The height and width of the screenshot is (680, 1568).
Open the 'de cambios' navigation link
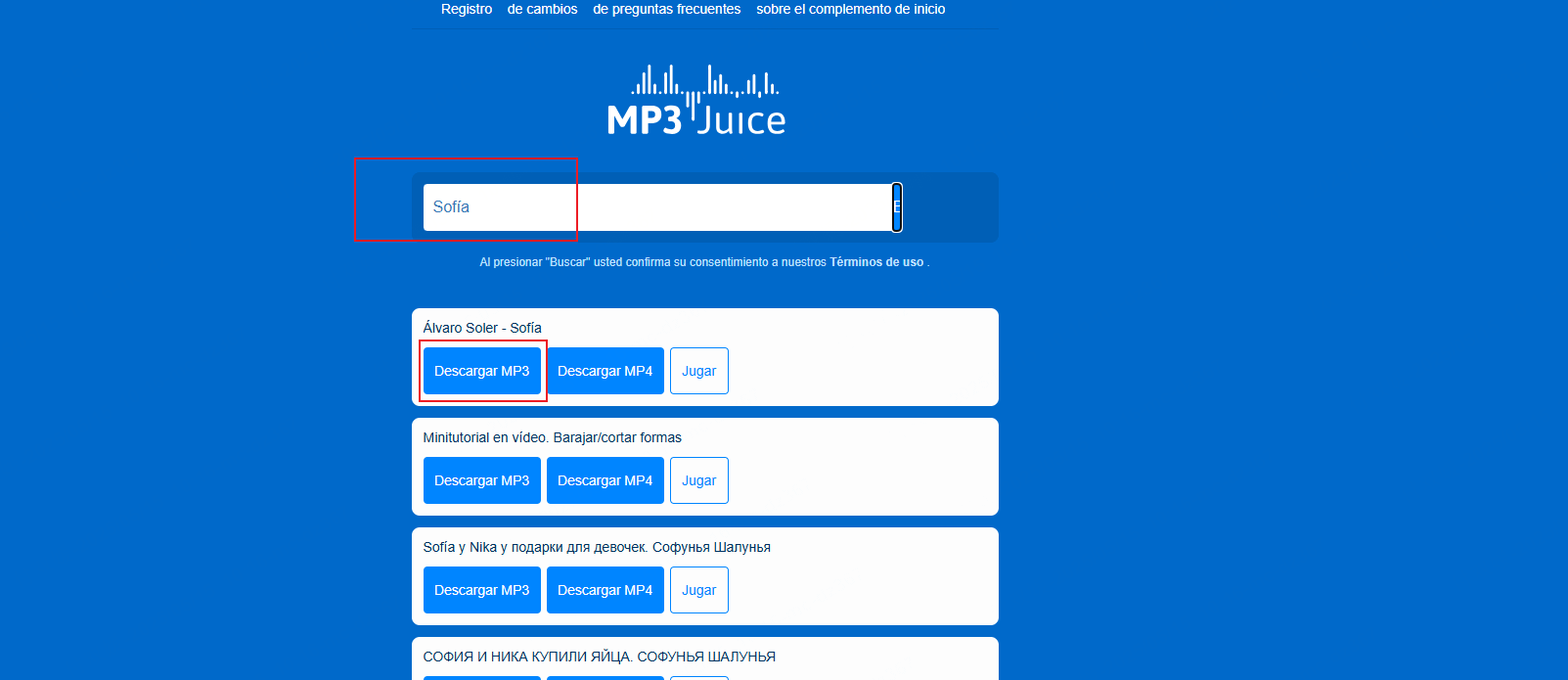pos(542,9)
